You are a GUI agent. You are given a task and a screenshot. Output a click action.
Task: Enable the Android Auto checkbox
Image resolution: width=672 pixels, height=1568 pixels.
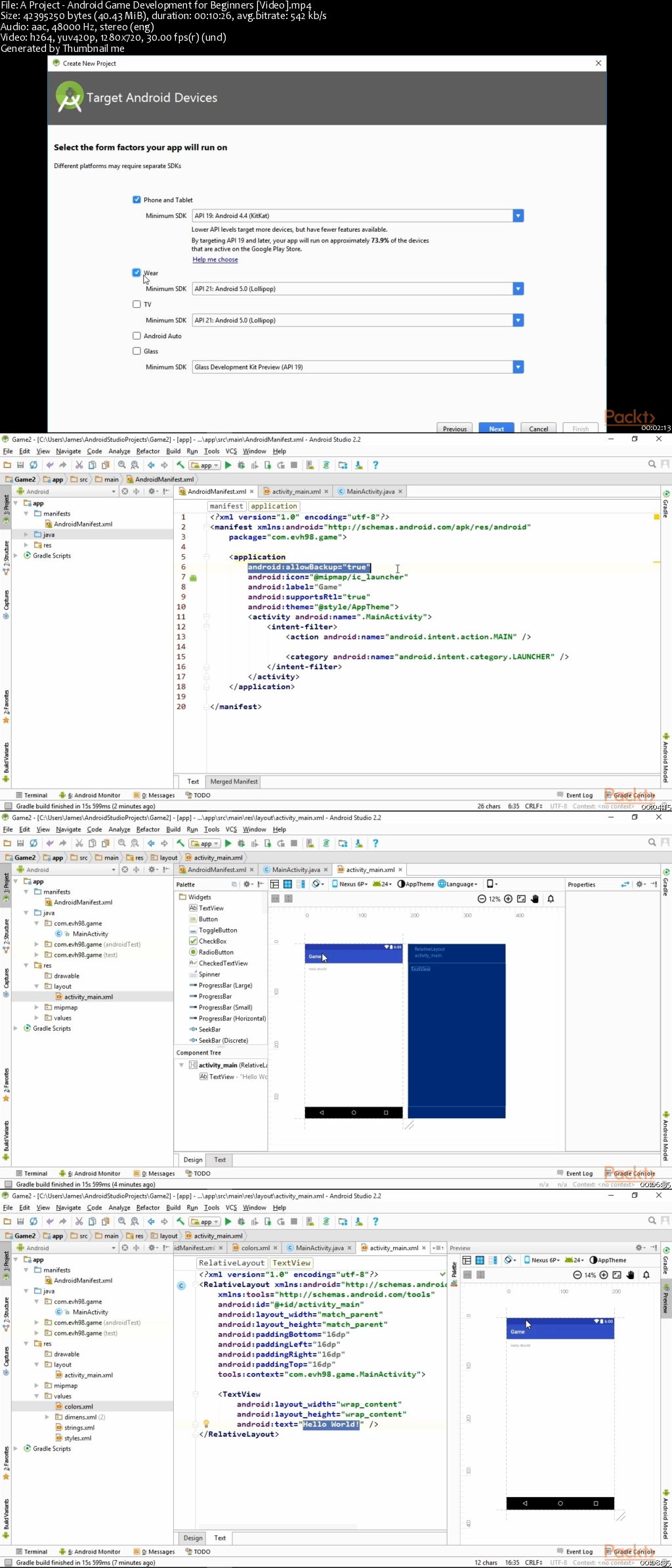click(x=136, y=336)
